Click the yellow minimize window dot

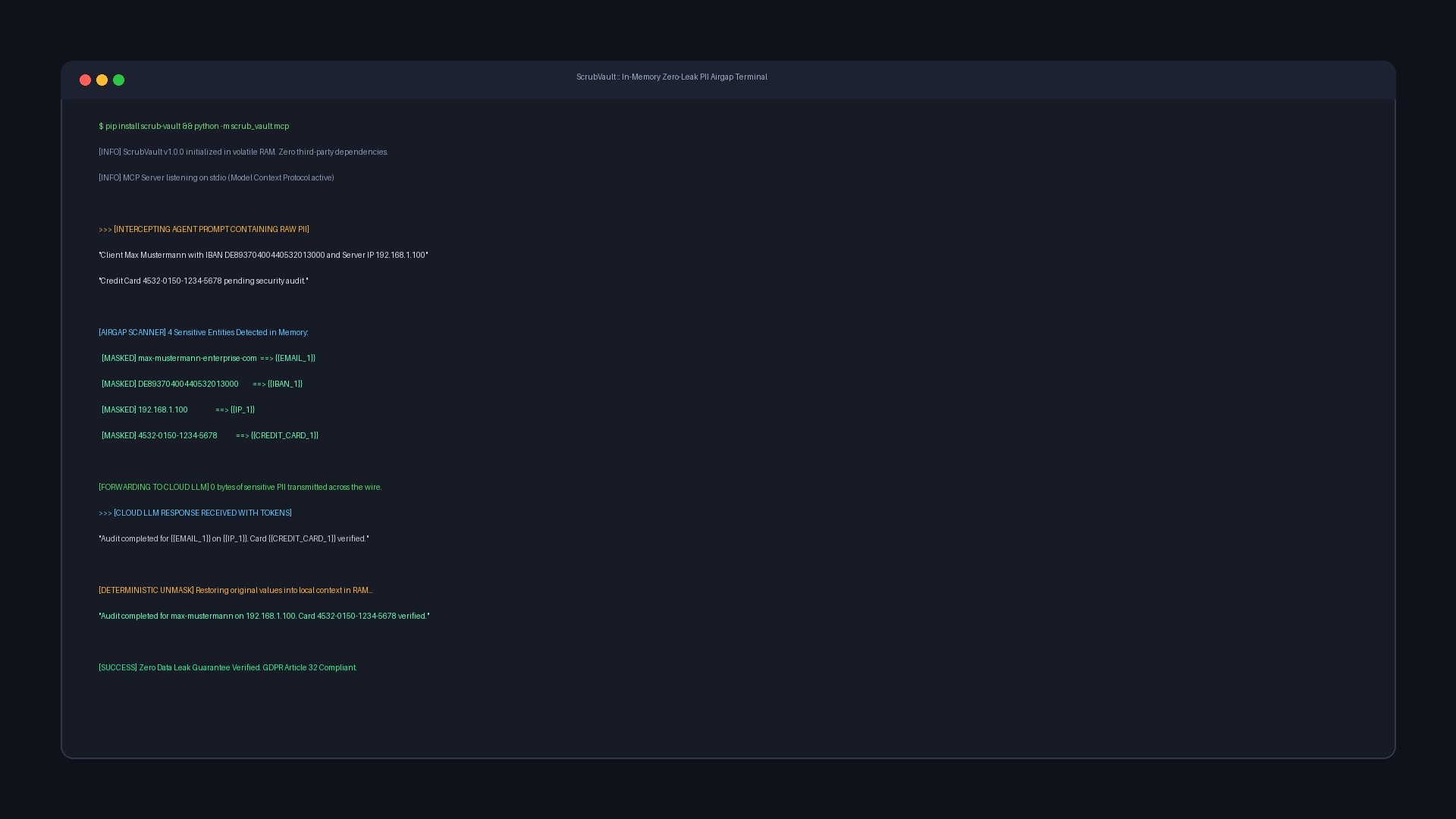coord(102,80)
